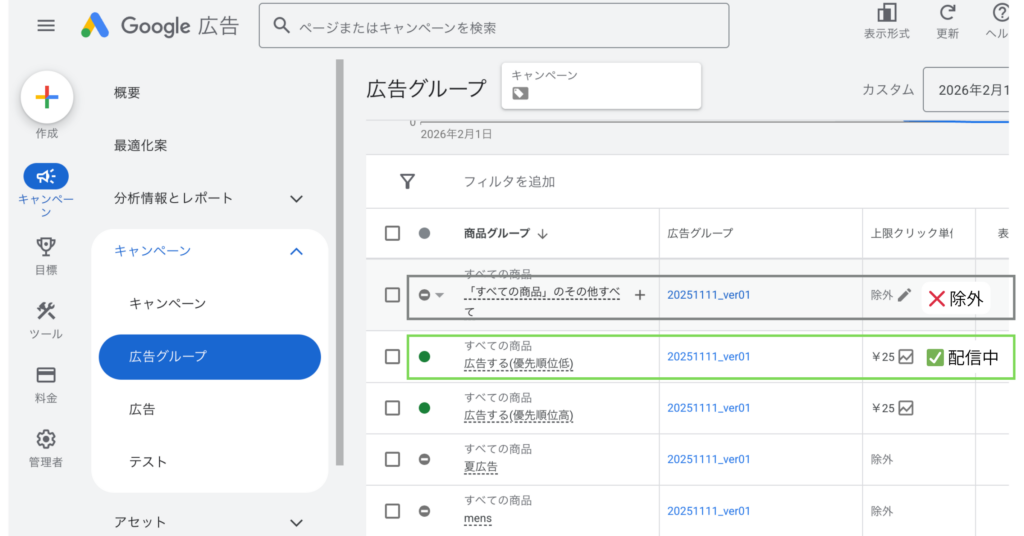The image size is (1024, 536).
Task: Open the 管理者 gear icon
Action: (46, 439)
